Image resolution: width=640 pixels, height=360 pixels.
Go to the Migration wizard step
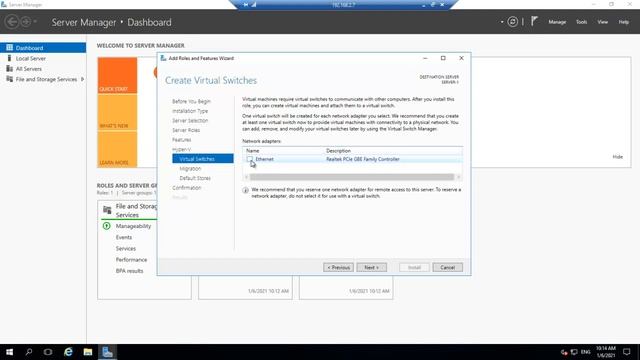[190, 169]
